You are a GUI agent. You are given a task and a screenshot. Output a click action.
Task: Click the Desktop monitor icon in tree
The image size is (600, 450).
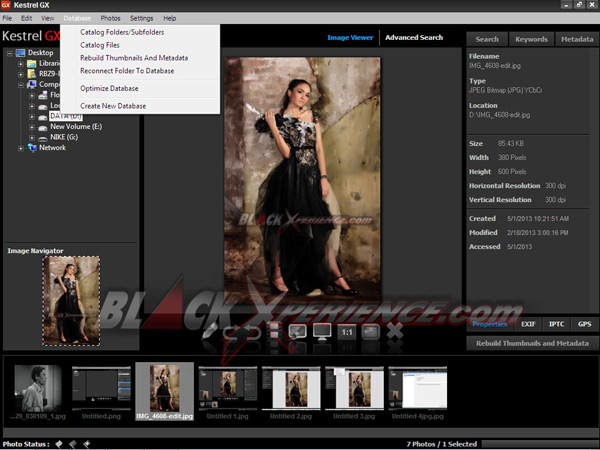(20, 53)
